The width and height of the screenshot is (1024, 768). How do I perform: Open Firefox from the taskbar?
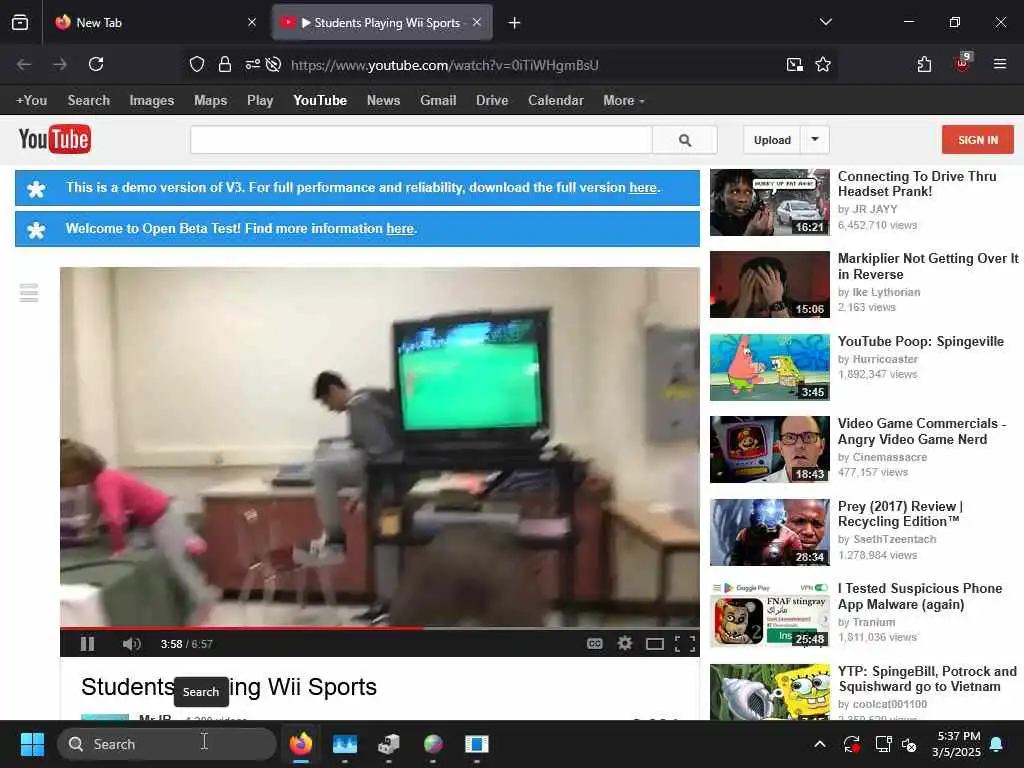301,744
